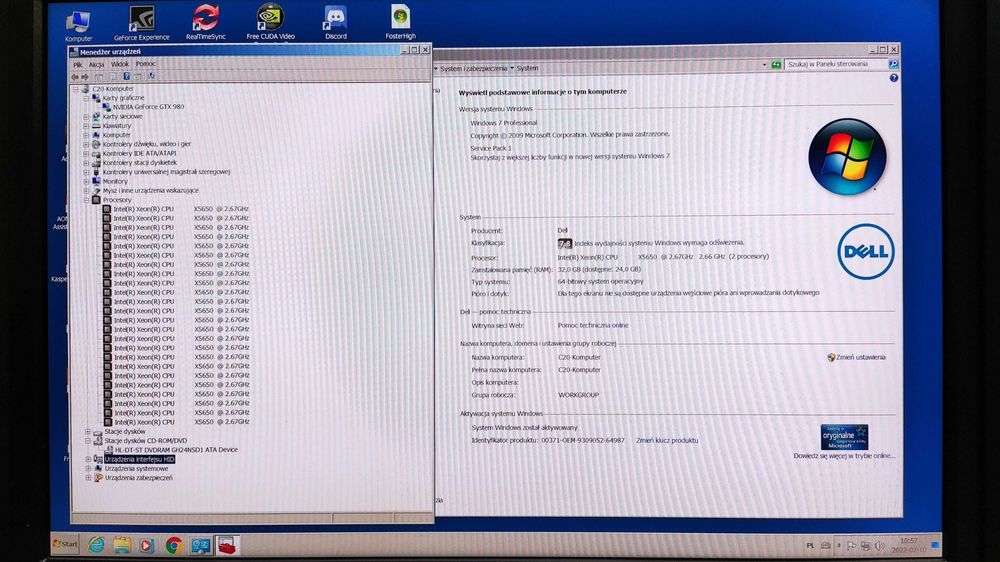Open Pomoc techniczna online link
The width and height of the screenshot is (1000, 562).
[593, 325]
